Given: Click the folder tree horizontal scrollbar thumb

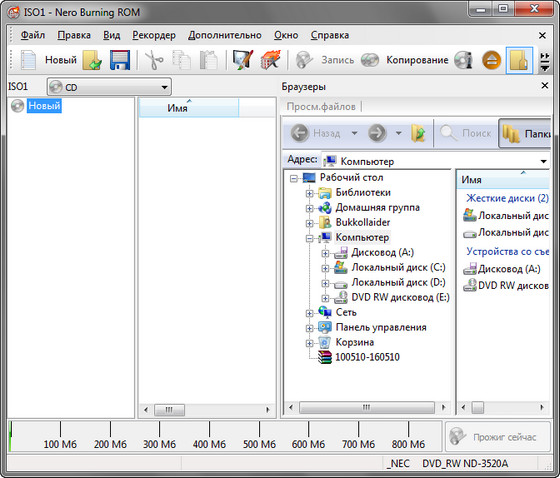Looking at the screenshot, I should 367,407.
